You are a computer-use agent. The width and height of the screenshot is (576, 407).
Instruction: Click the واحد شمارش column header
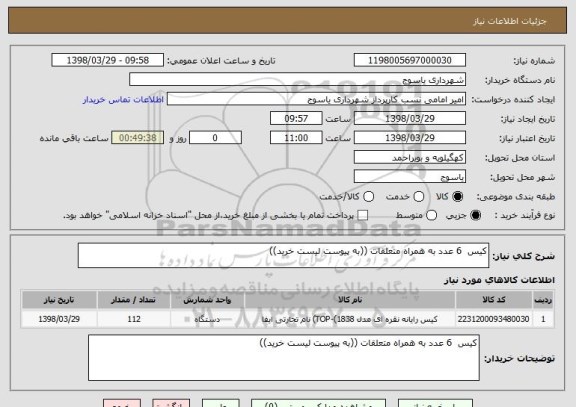click(x=207, y=300)
